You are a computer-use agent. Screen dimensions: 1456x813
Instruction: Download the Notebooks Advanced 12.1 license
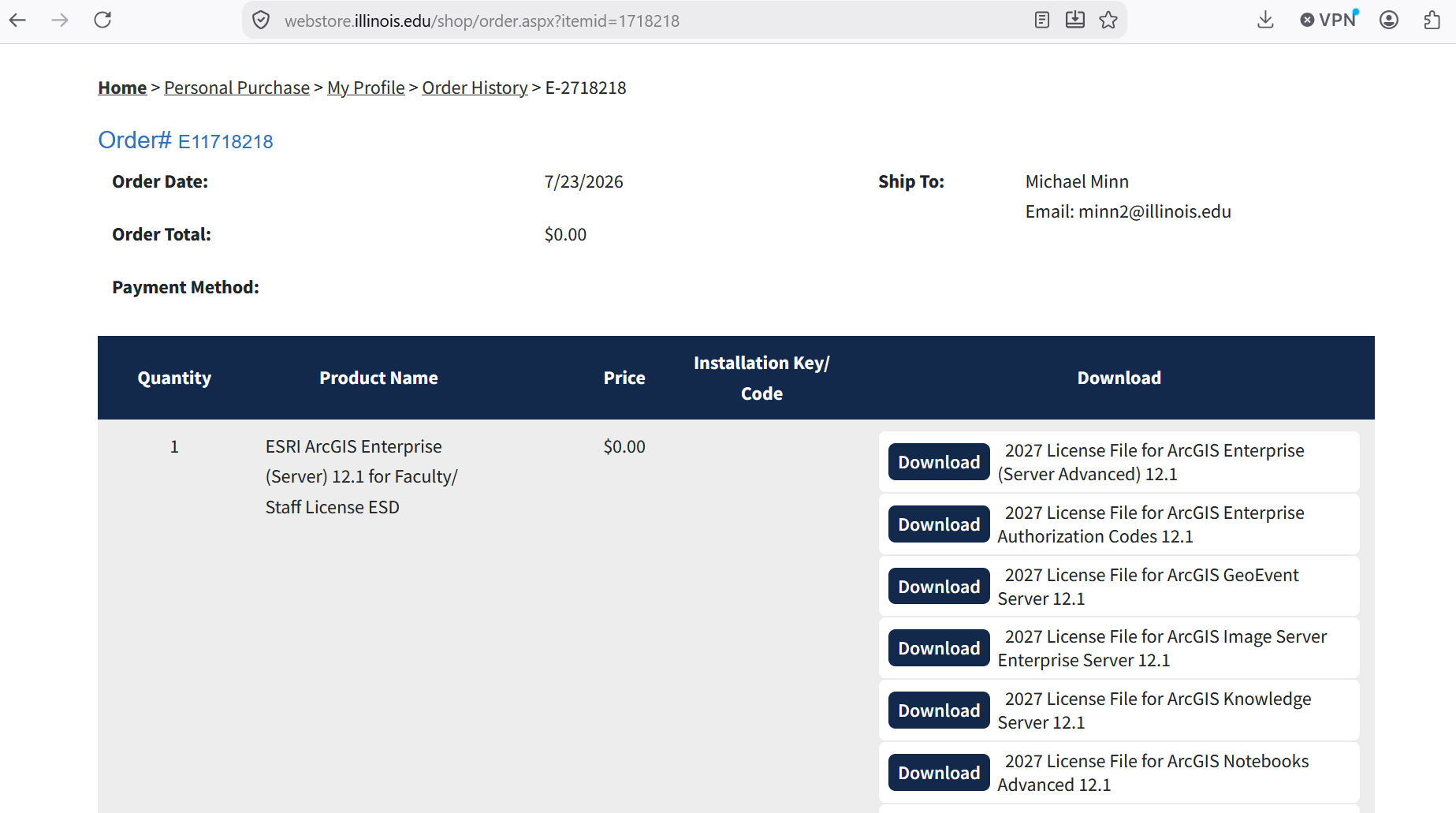939,773
